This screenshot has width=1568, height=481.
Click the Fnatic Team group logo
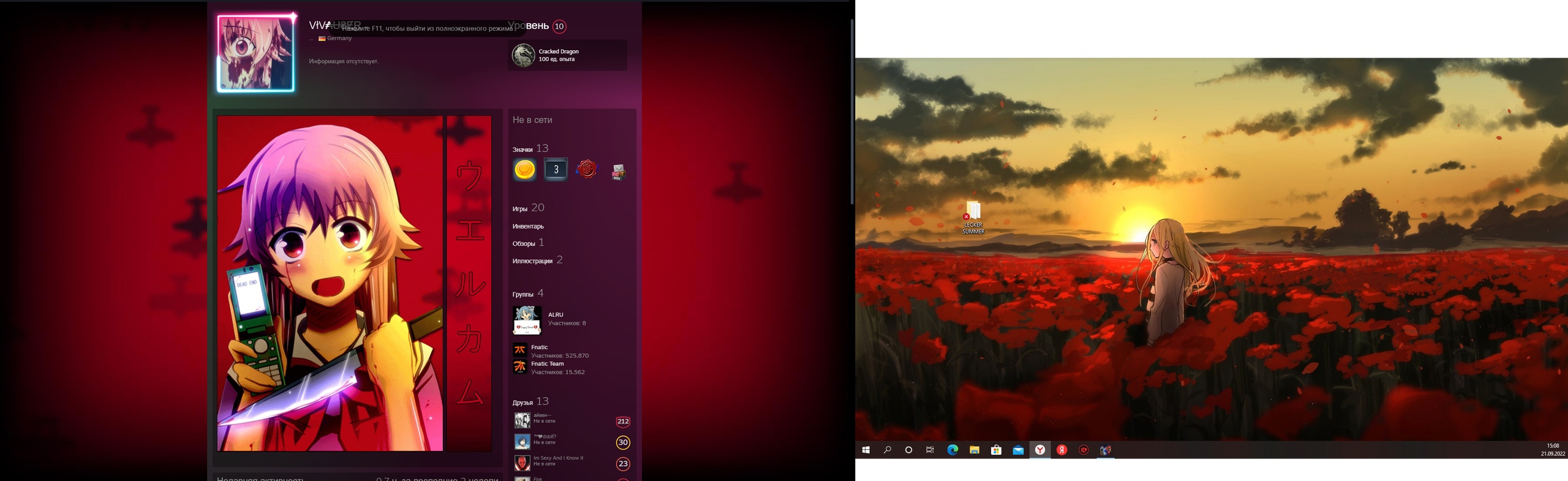[519, 366]
